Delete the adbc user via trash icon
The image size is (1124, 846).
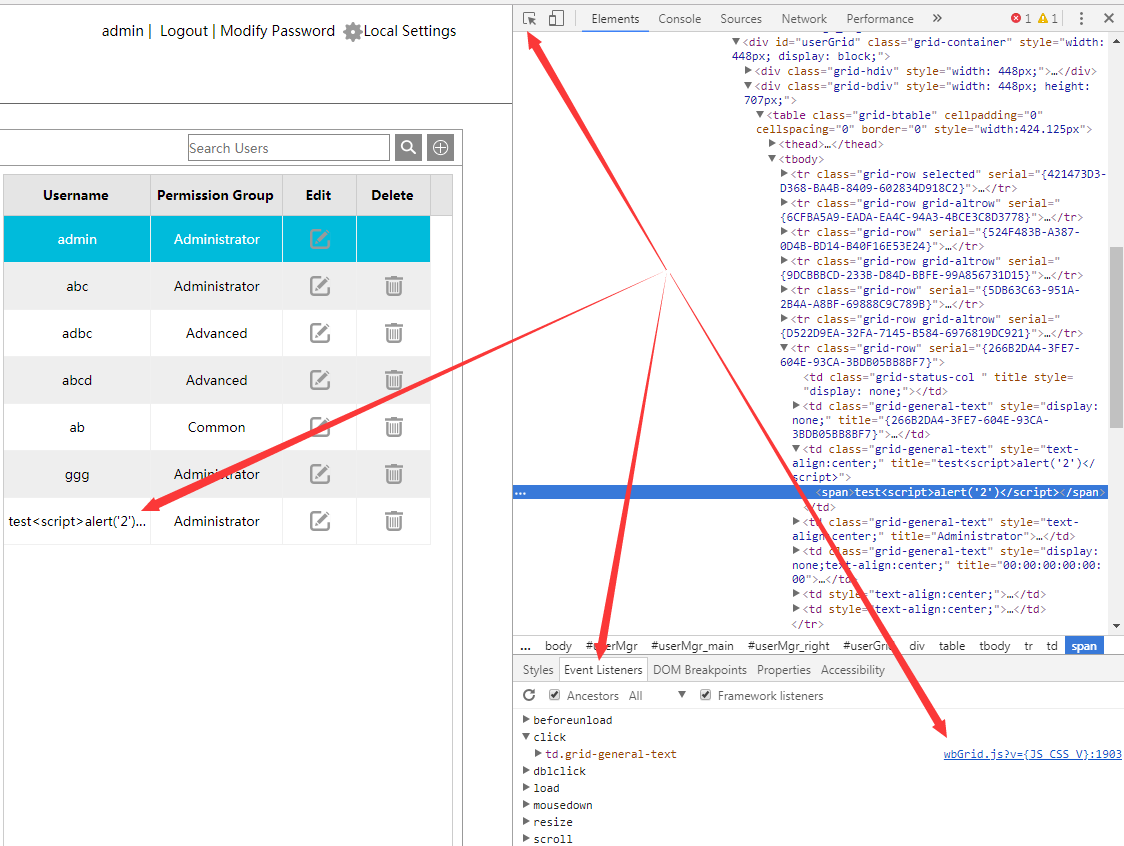(394, 333)
